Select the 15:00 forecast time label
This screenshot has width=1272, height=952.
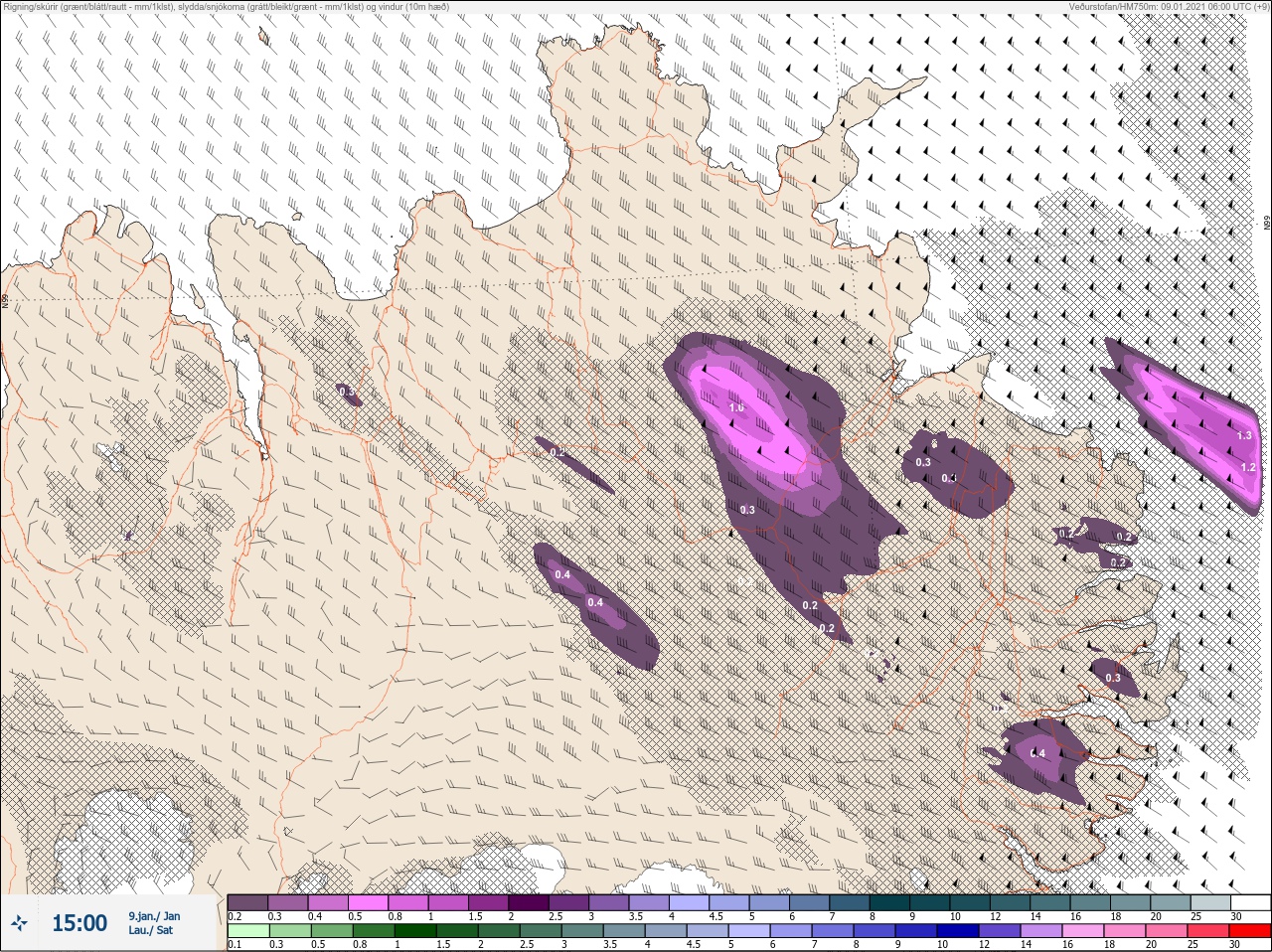(79, 923)
